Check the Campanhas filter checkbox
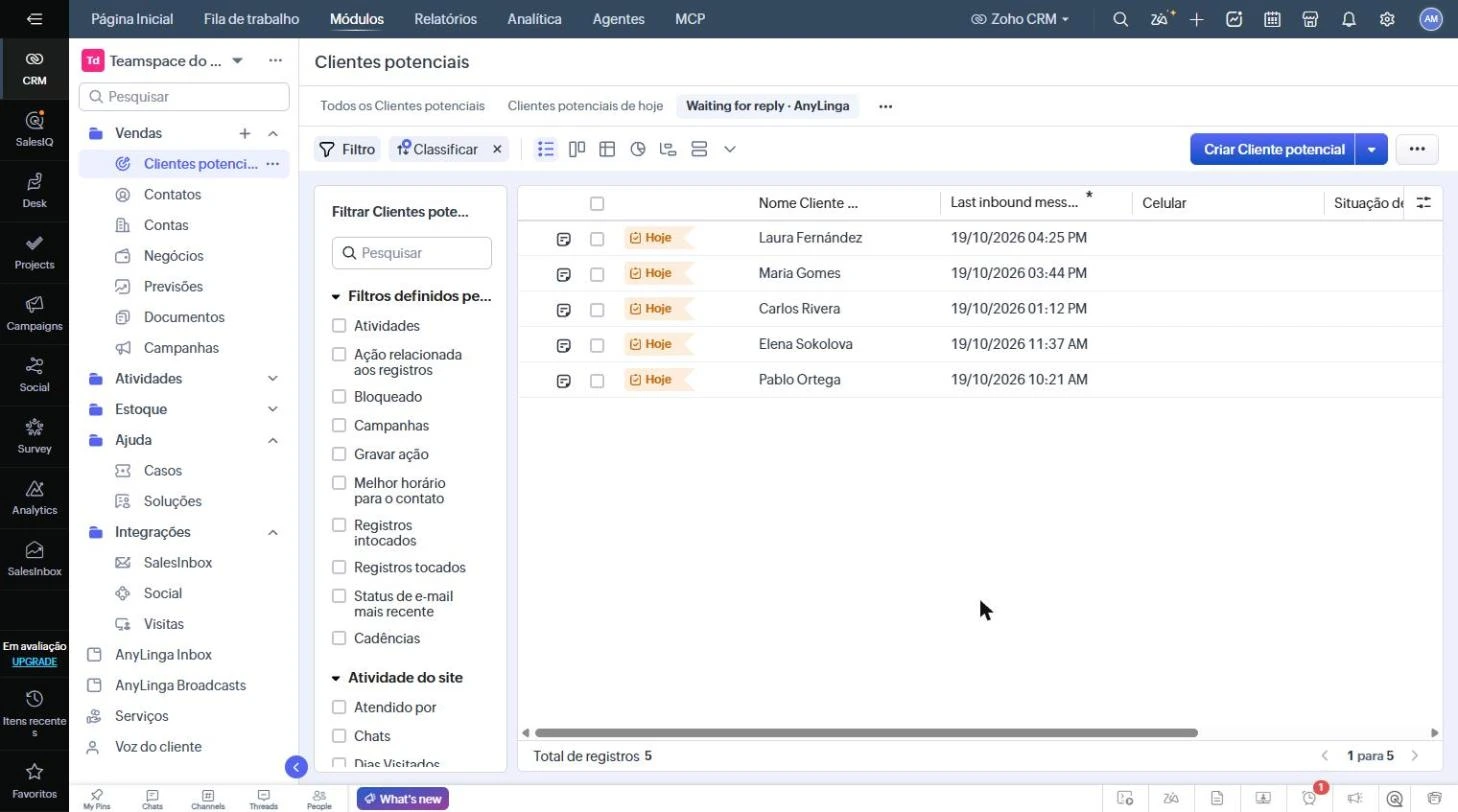The image size is (1458, 812). [x=339, y=425]
